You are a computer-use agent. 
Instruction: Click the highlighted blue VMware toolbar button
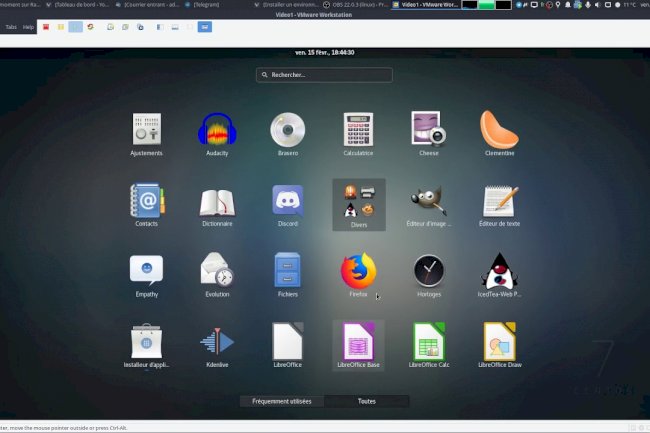point(205,27)
